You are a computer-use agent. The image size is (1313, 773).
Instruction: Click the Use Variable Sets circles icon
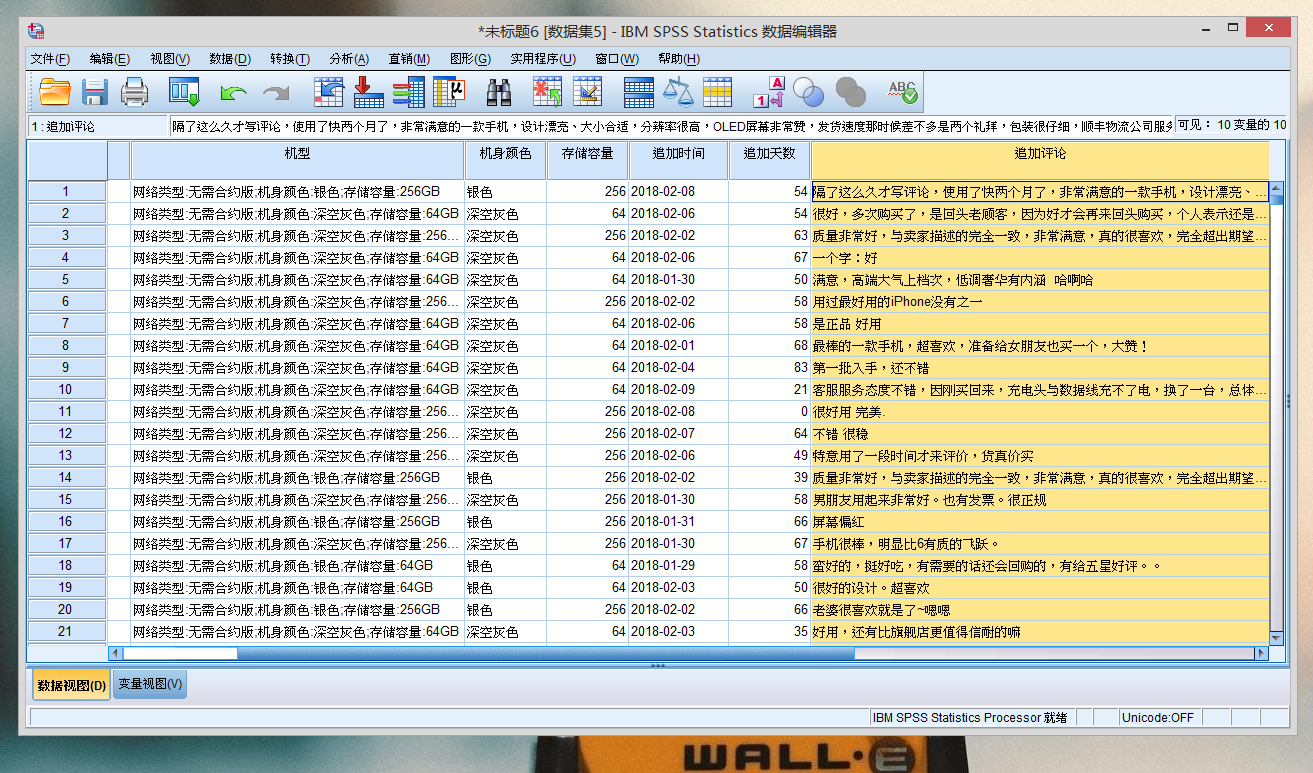click(808, 93)
